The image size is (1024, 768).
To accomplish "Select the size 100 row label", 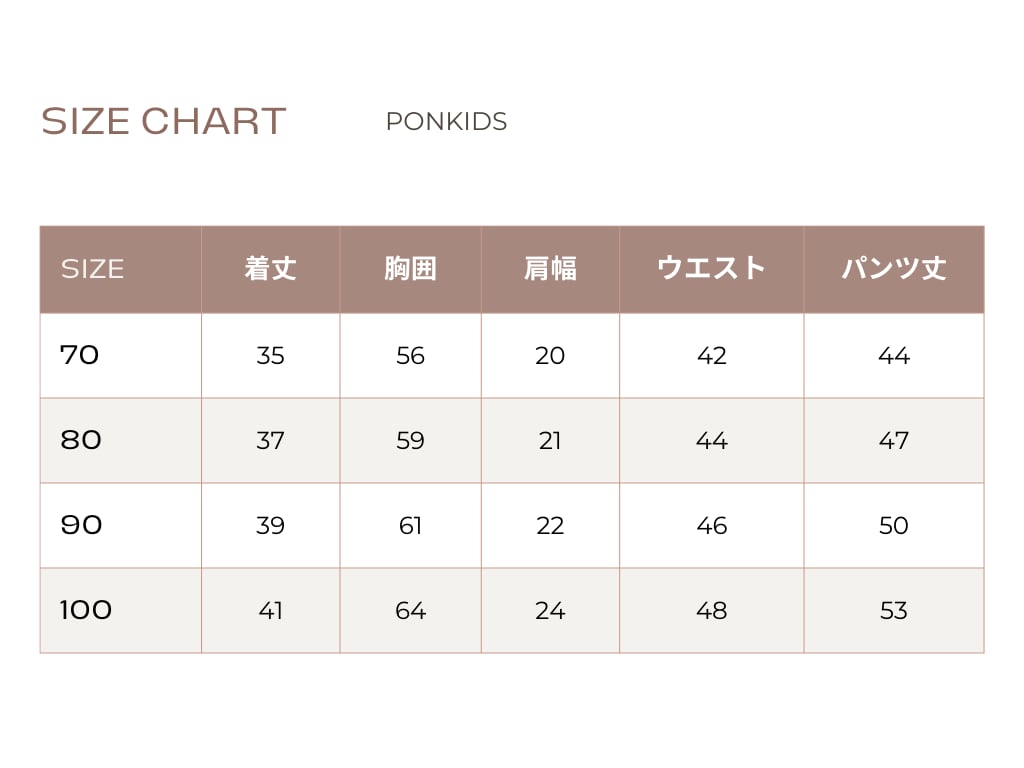I will pyautogui.click(x=86, y=610).
